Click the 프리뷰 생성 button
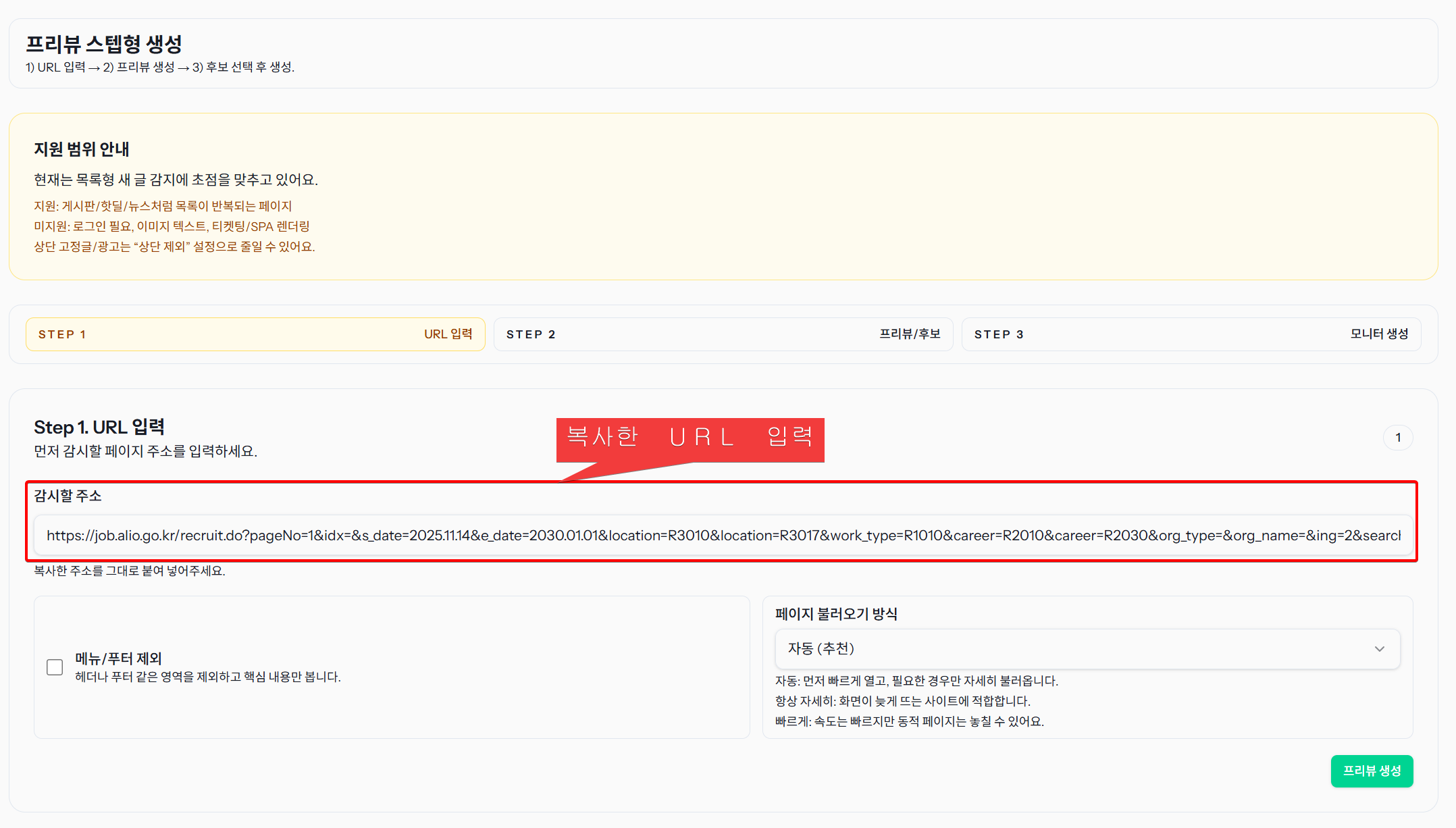 pos(1371,771)
